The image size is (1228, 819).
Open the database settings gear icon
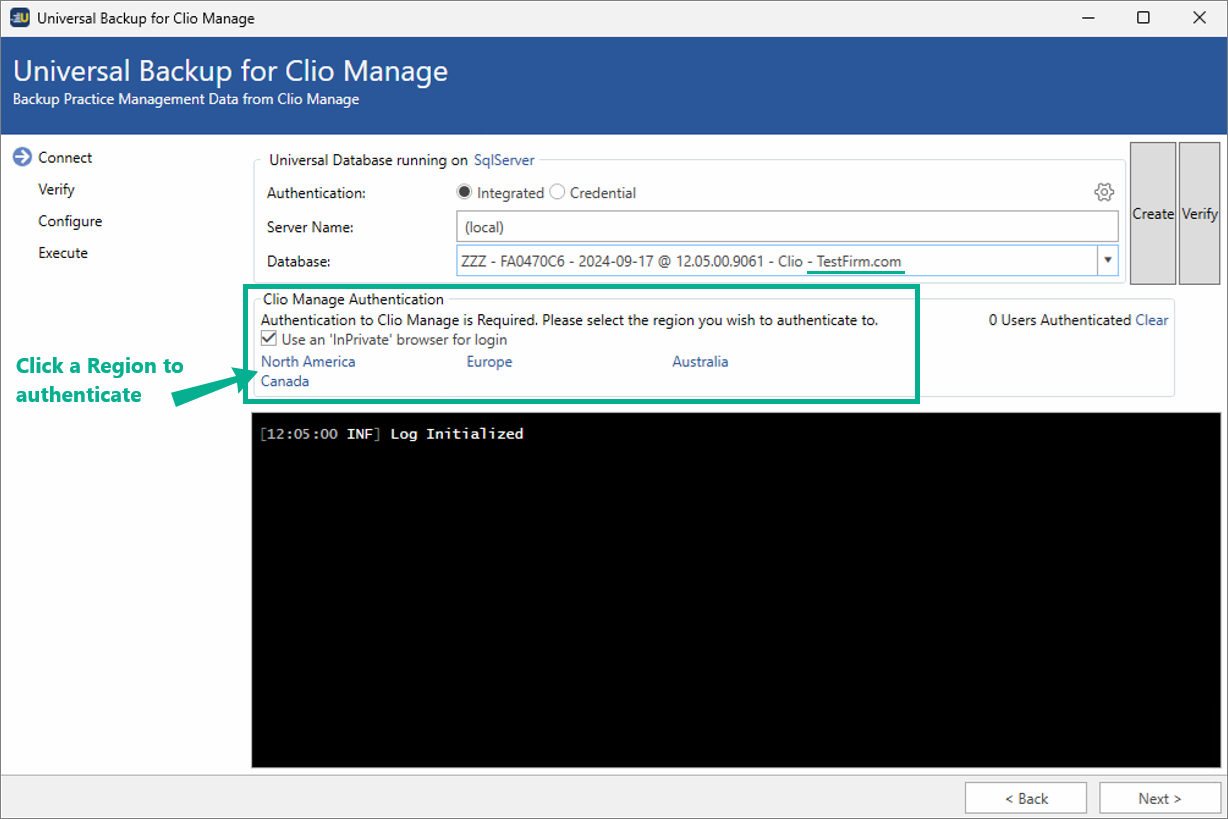(1104, 192)
